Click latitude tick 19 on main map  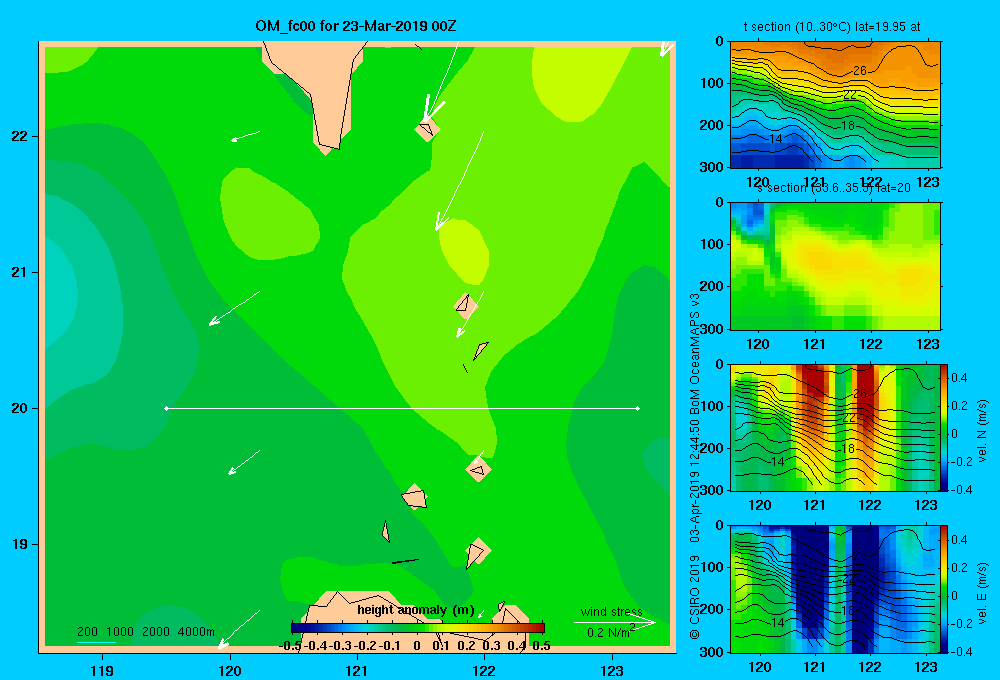(20, 544)
